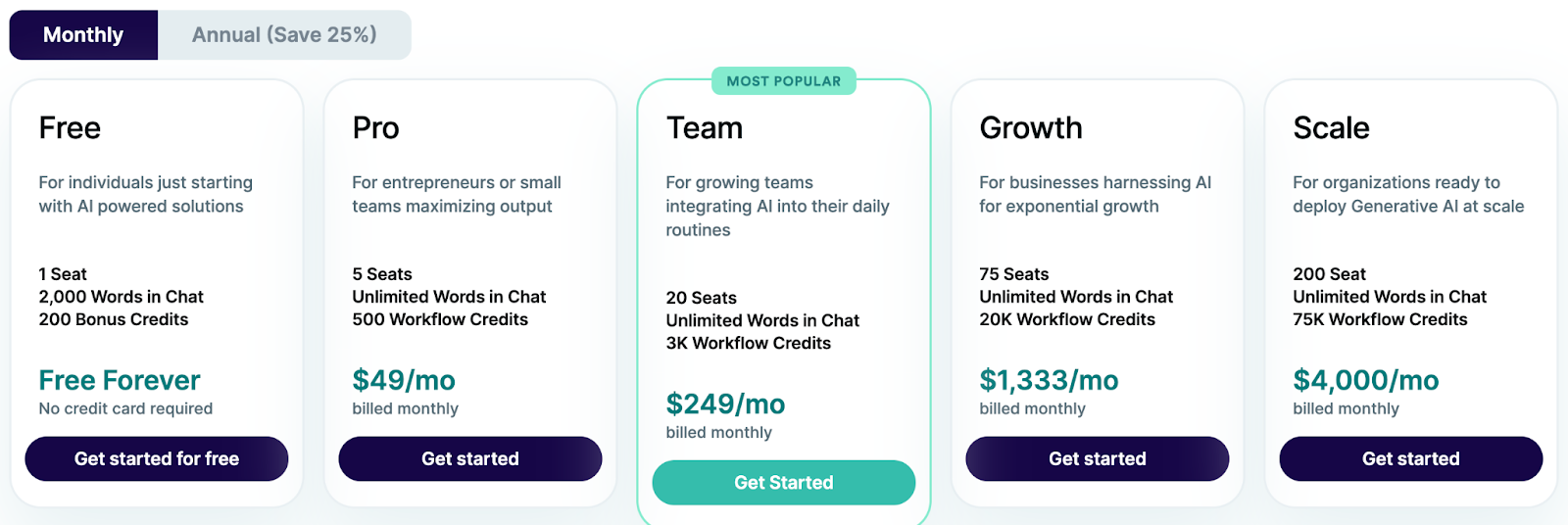Select the Annual (Save 25%) billing option
1568x525 pixels.
[x=284, y=35]
